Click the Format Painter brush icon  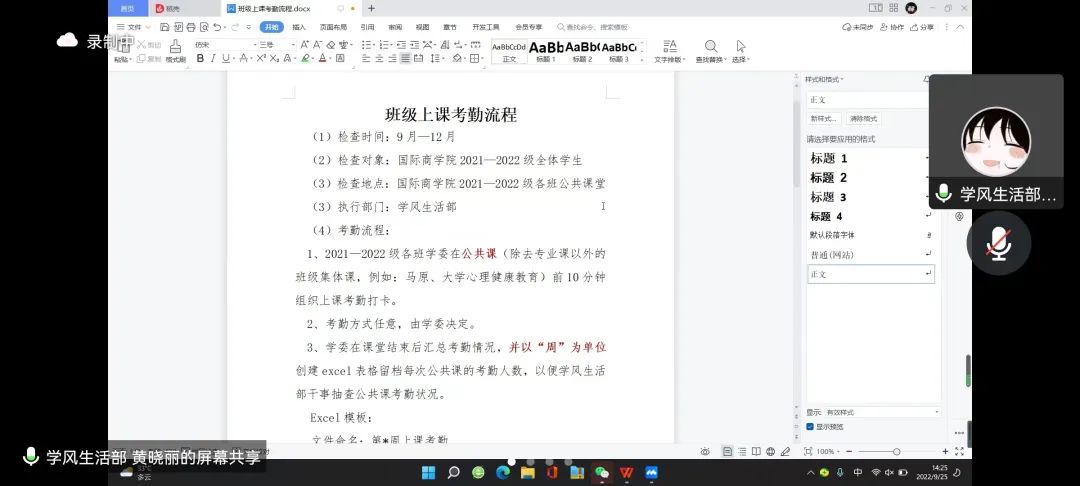point(175,50)
